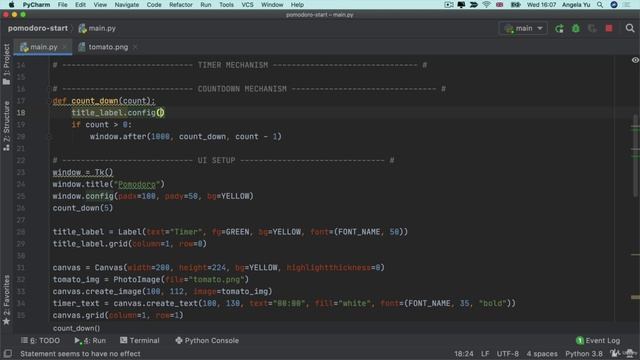
Task: Click the window.after(1000 line of code
Action: click(186, 137)
